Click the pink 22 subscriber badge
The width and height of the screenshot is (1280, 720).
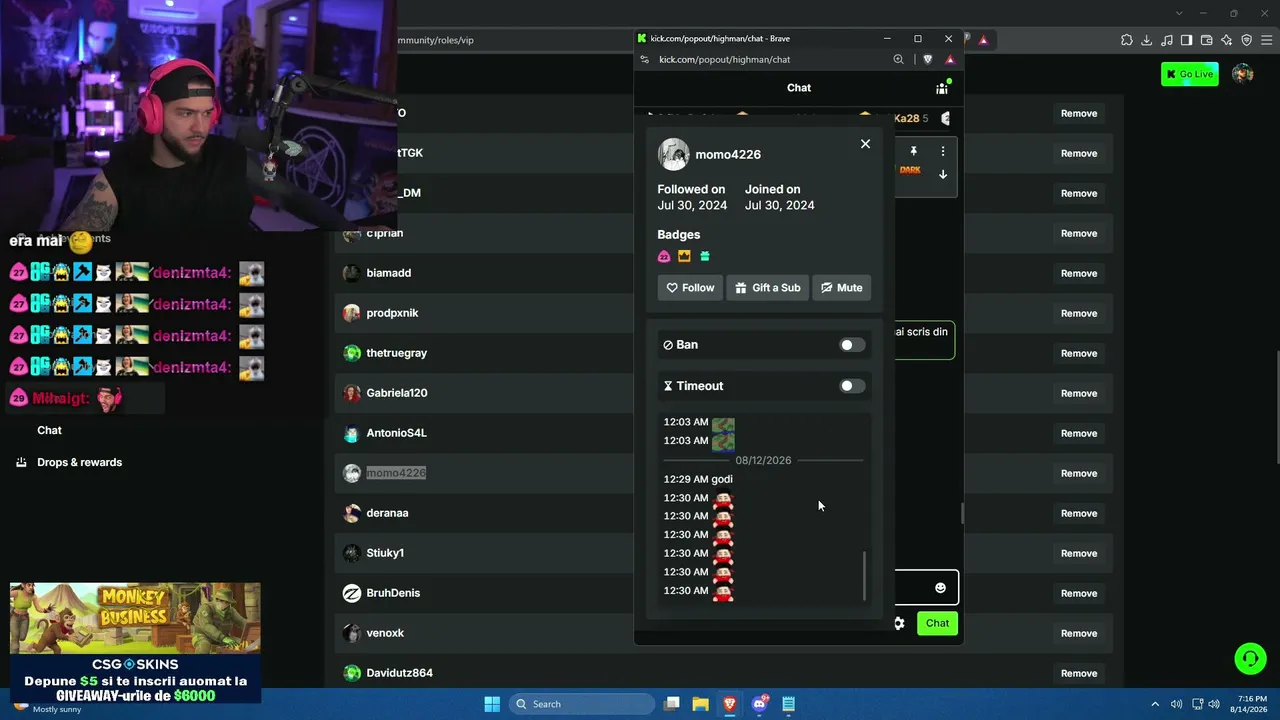664,257
